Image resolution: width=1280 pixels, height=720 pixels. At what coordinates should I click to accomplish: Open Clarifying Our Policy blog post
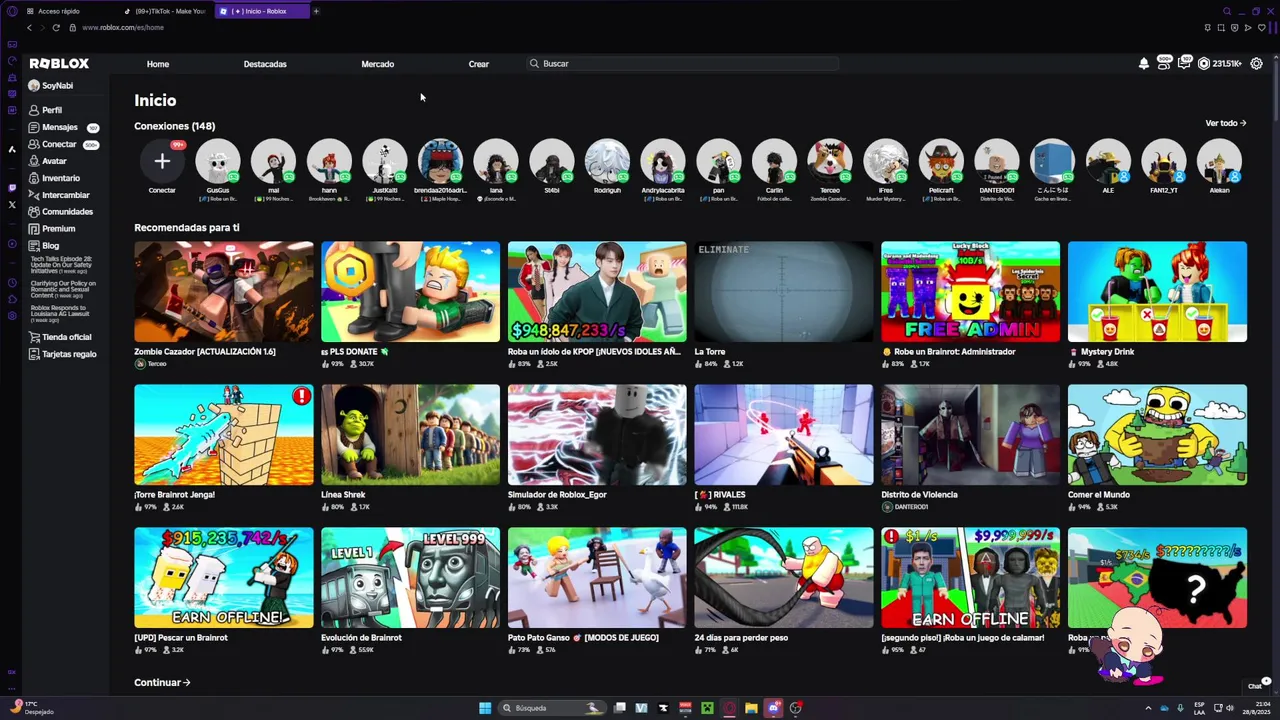coord(63,290)
